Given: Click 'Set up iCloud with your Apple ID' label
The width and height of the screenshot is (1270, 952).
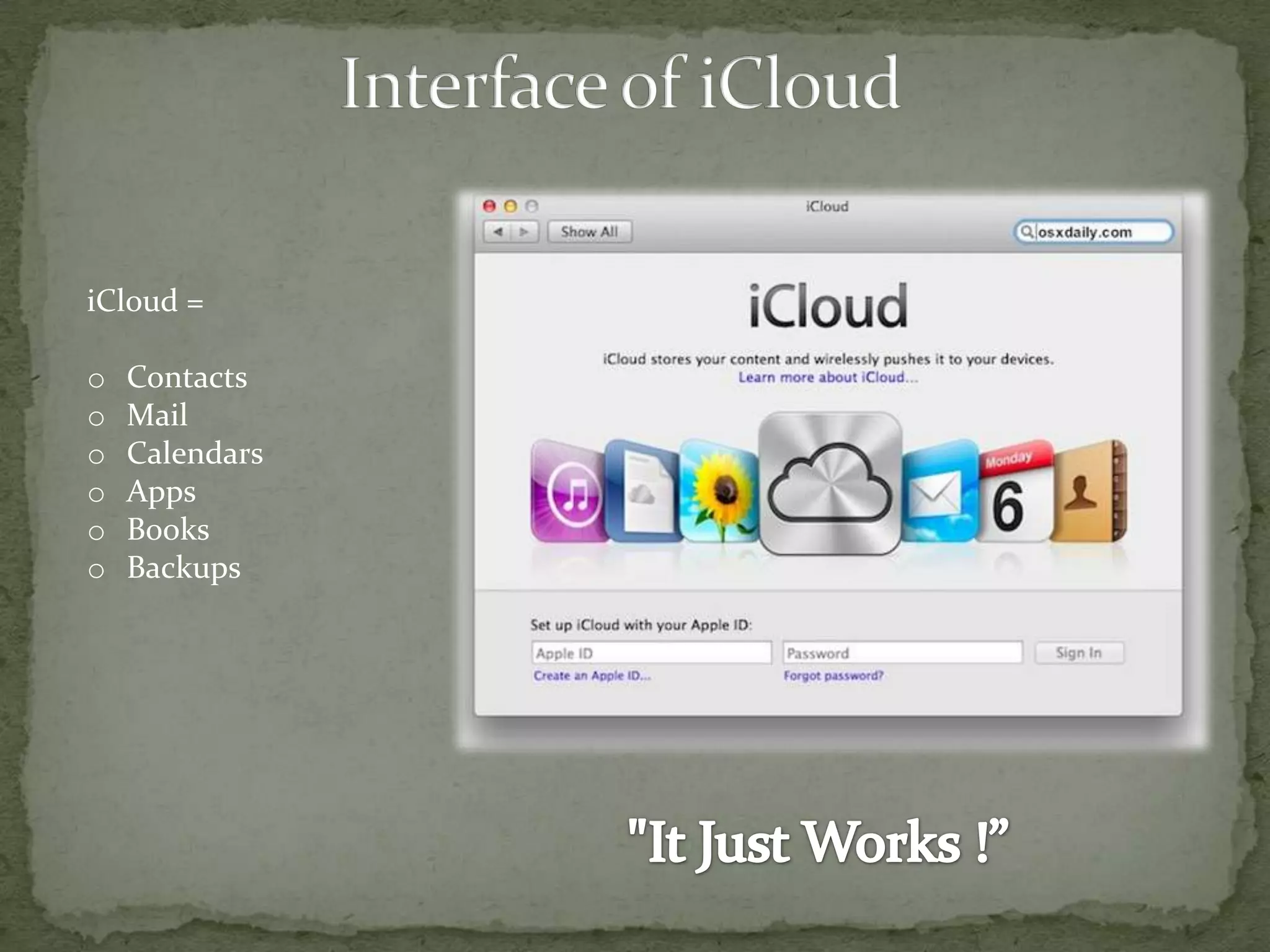Looking at the screenshot, I should click(641, 625).
